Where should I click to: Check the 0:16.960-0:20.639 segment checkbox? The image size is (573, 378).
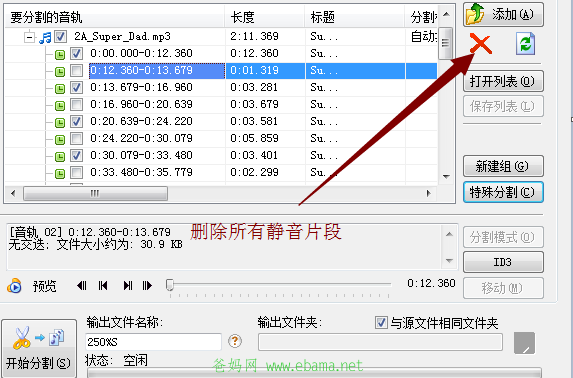pyautogui.click(x=76, y=105)
